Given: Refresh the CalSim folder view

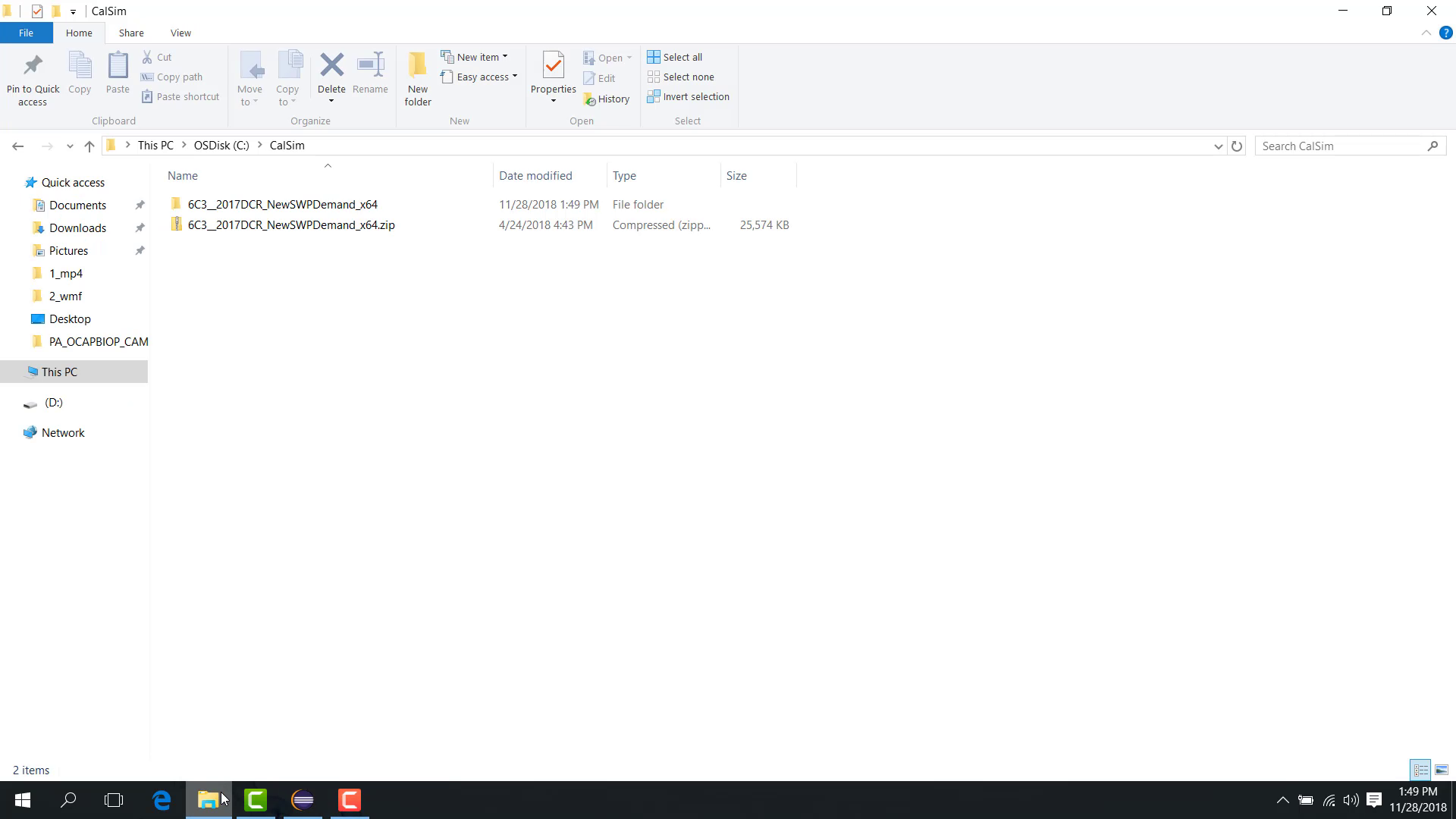Looking at the screenshot, I should pyautogui.click(x=1237, y=146).
